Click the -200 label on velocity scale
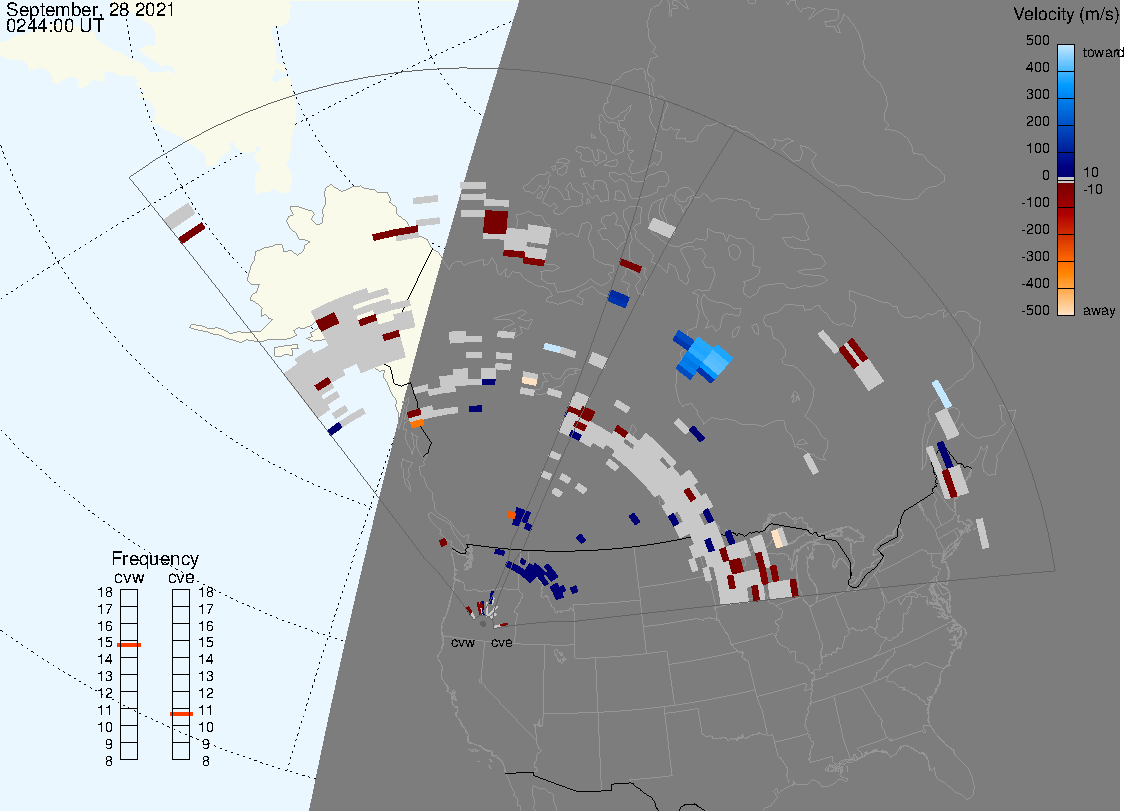 tap(1035, 229)
